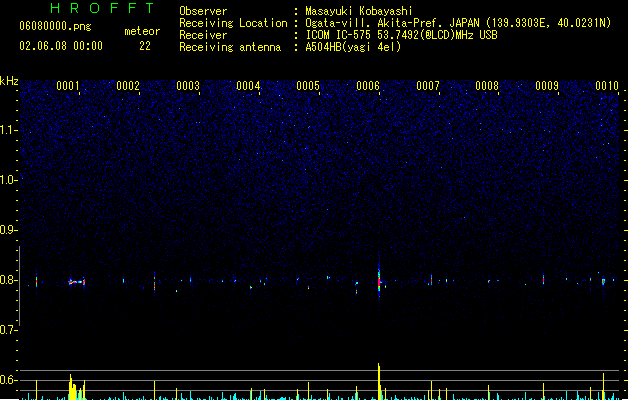Click the tall yellow power bar near 0010
Image resolution: width=629 pixels, height=400 pixels.
point(603,387)
